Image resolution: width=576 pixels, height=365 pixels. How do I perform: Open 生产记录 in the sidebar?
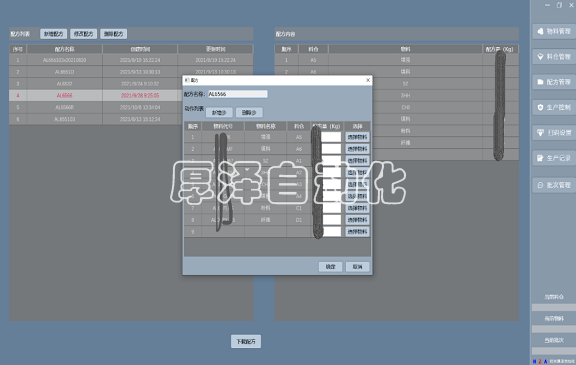(554, 158)
